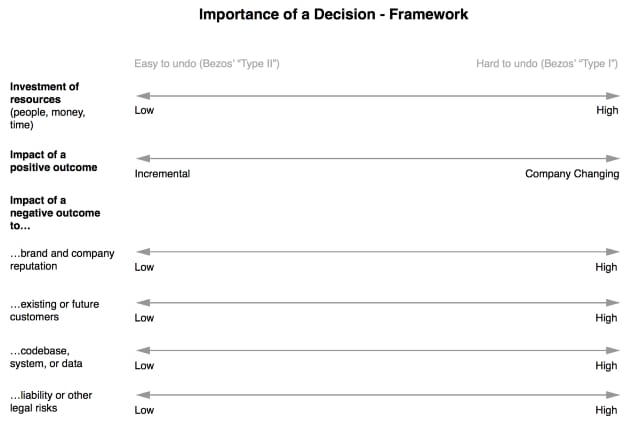Click the 'Impact of a negative outcome to…' heading
Screen dimensions: 630x431
55,213
